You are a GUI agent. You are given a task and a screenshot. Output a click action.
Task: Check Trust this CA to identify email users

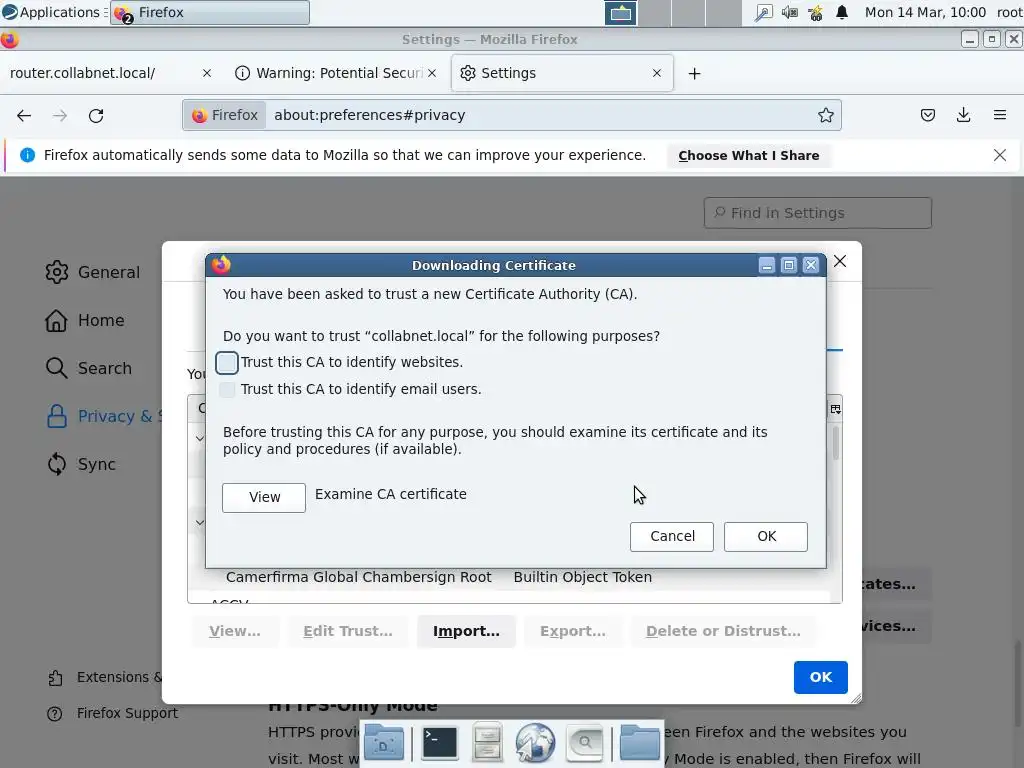[x=227, y=390]
